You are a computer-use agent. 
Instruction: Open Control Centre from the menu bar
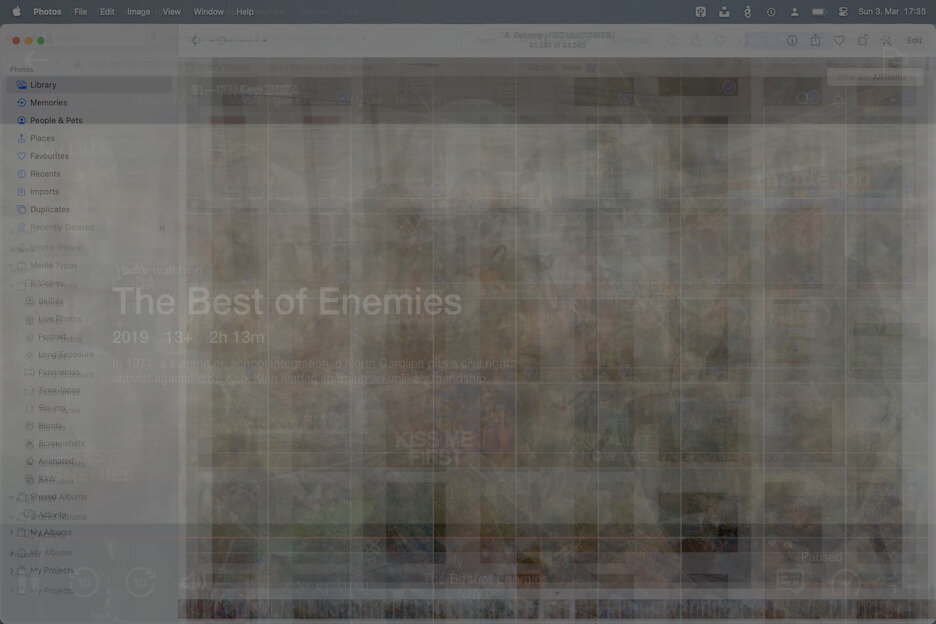click(843, 11)
